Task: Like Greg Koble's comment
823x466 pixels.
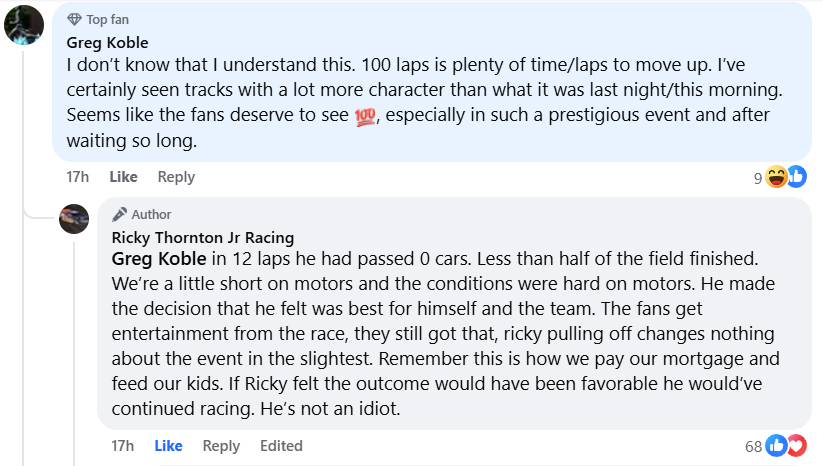Action: tap(123, 177)
